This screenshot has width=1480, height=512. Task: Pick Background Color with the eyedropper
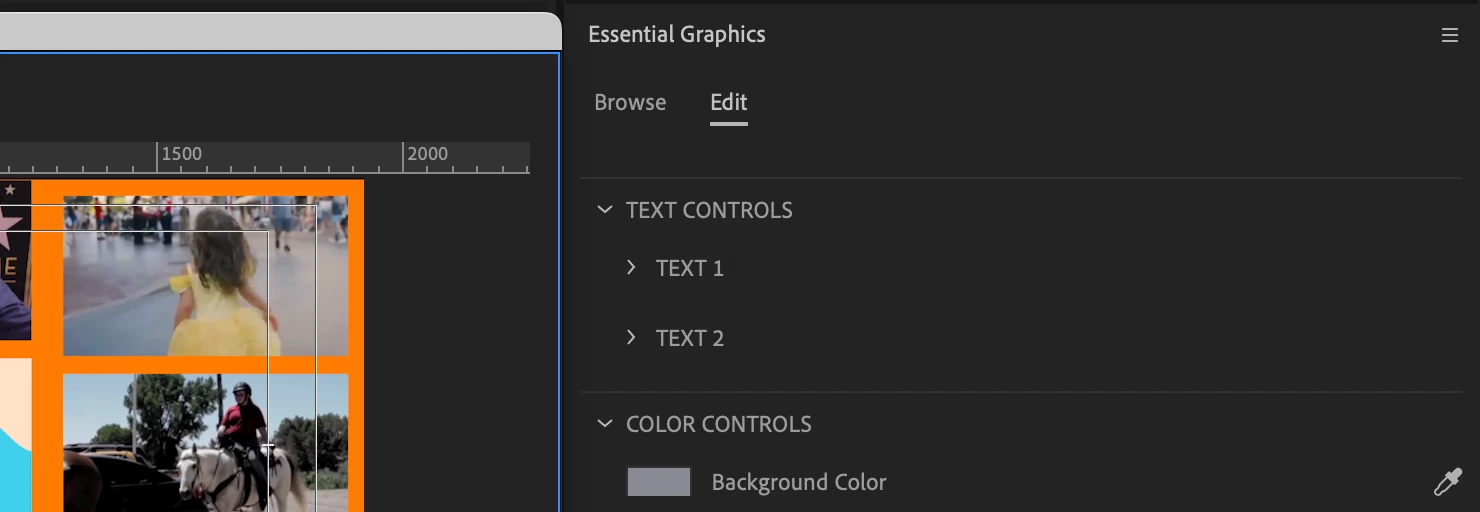tap(1447, 483)
